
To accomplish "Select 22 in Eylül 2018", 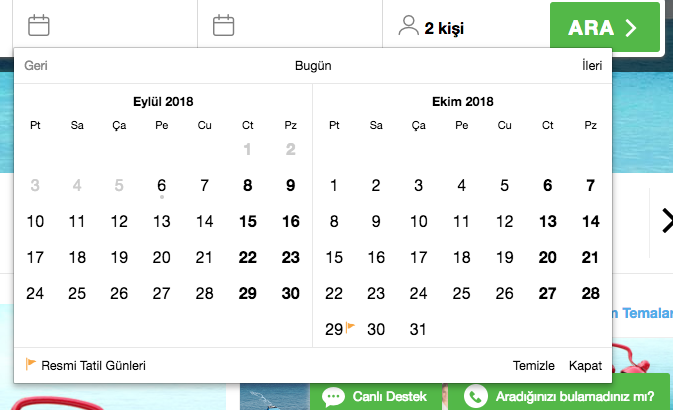I will pyautogui.click(x=247, y=258).
